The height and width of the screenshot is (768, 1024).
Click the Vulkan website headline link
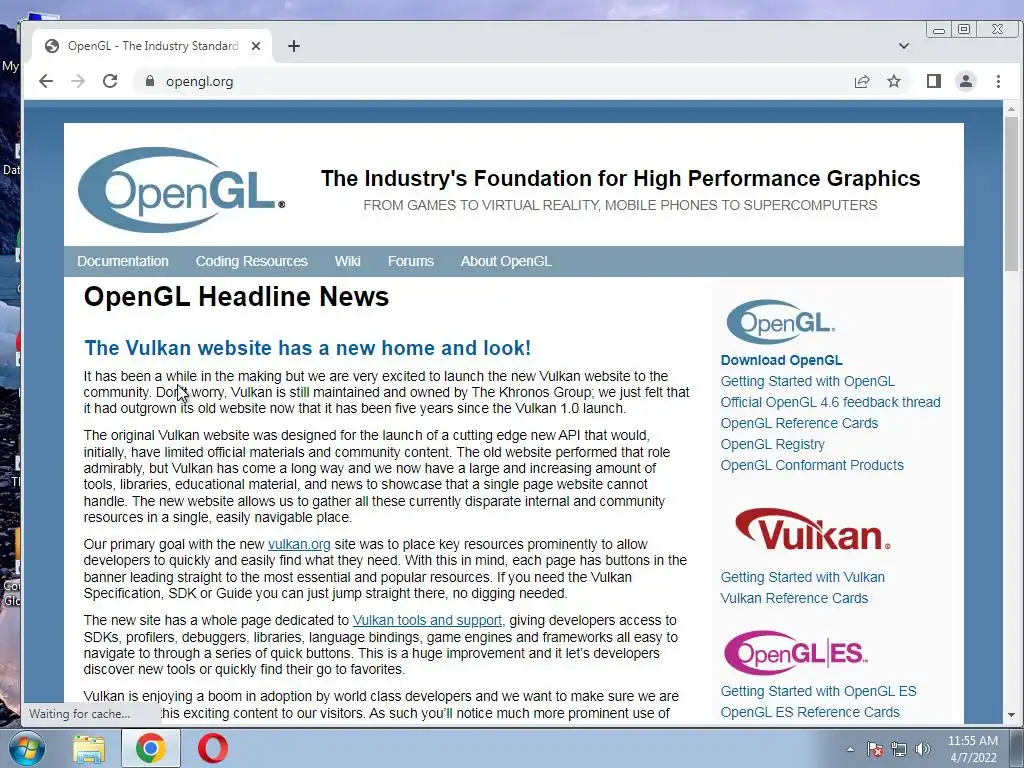click(308, 347)
